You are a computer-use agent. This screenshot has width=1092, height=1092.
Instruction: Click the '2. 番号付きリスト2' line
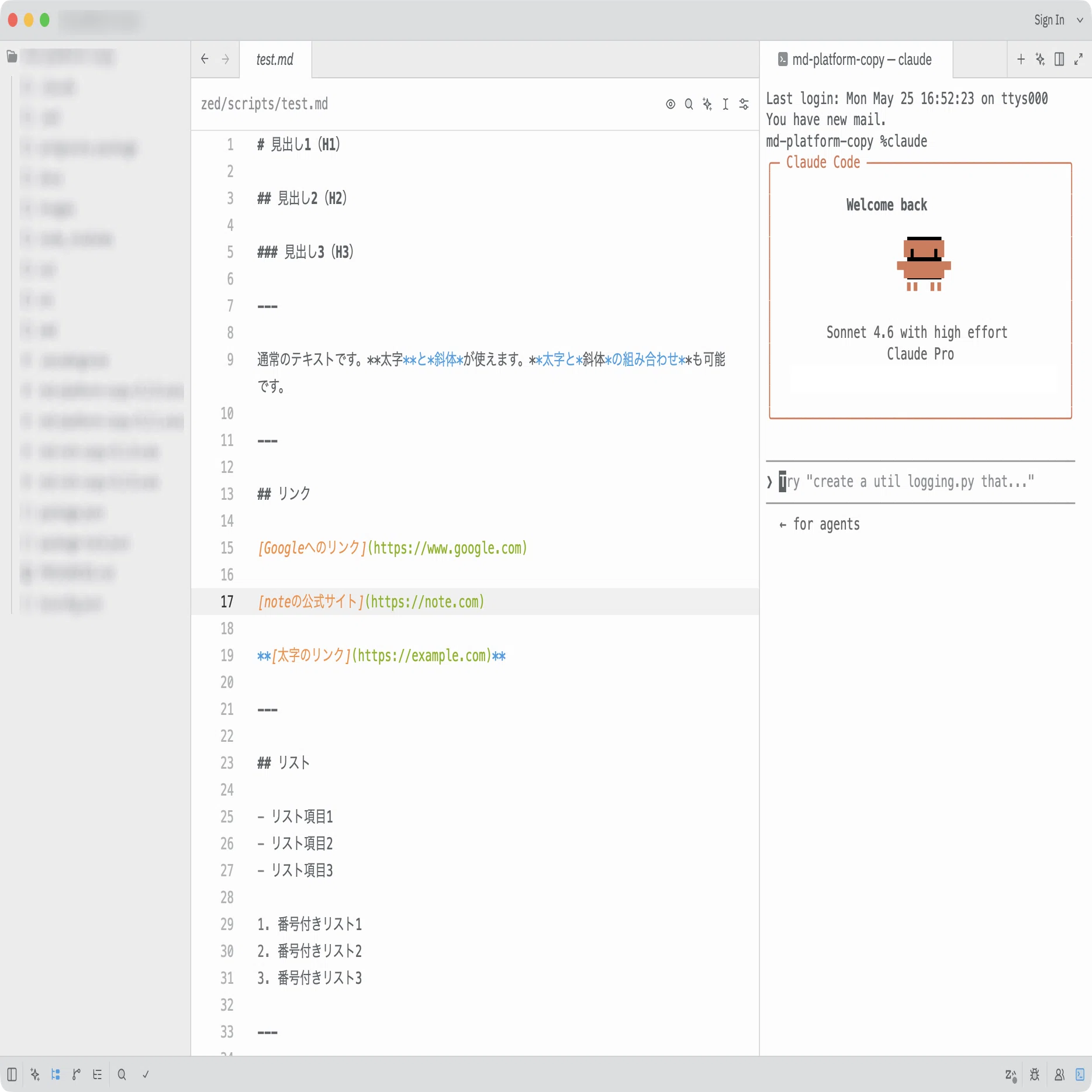click(310, 951)
